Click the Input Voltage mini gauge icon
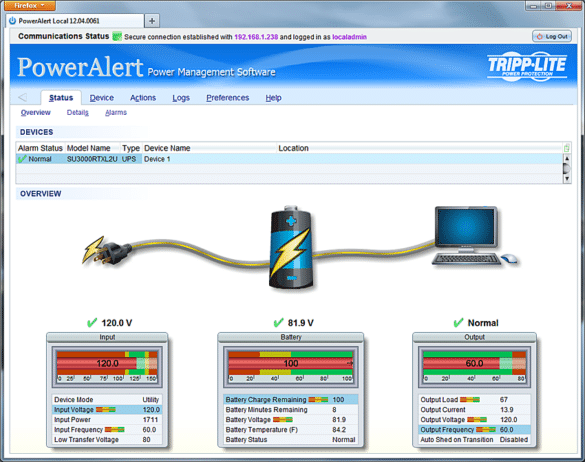Image resolution: width=585 pixels, height=462 pixels. [x=106, y=410]
